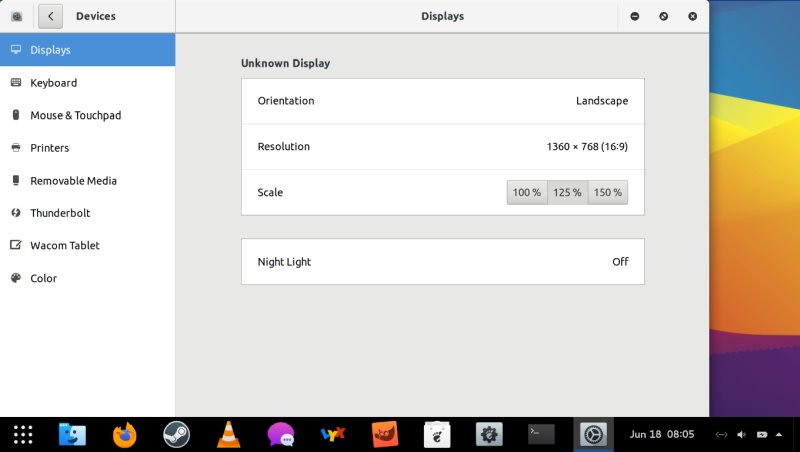Select the Displays sidebar item
The width and height of the screenshot is (800, 452).
(50, 50)
